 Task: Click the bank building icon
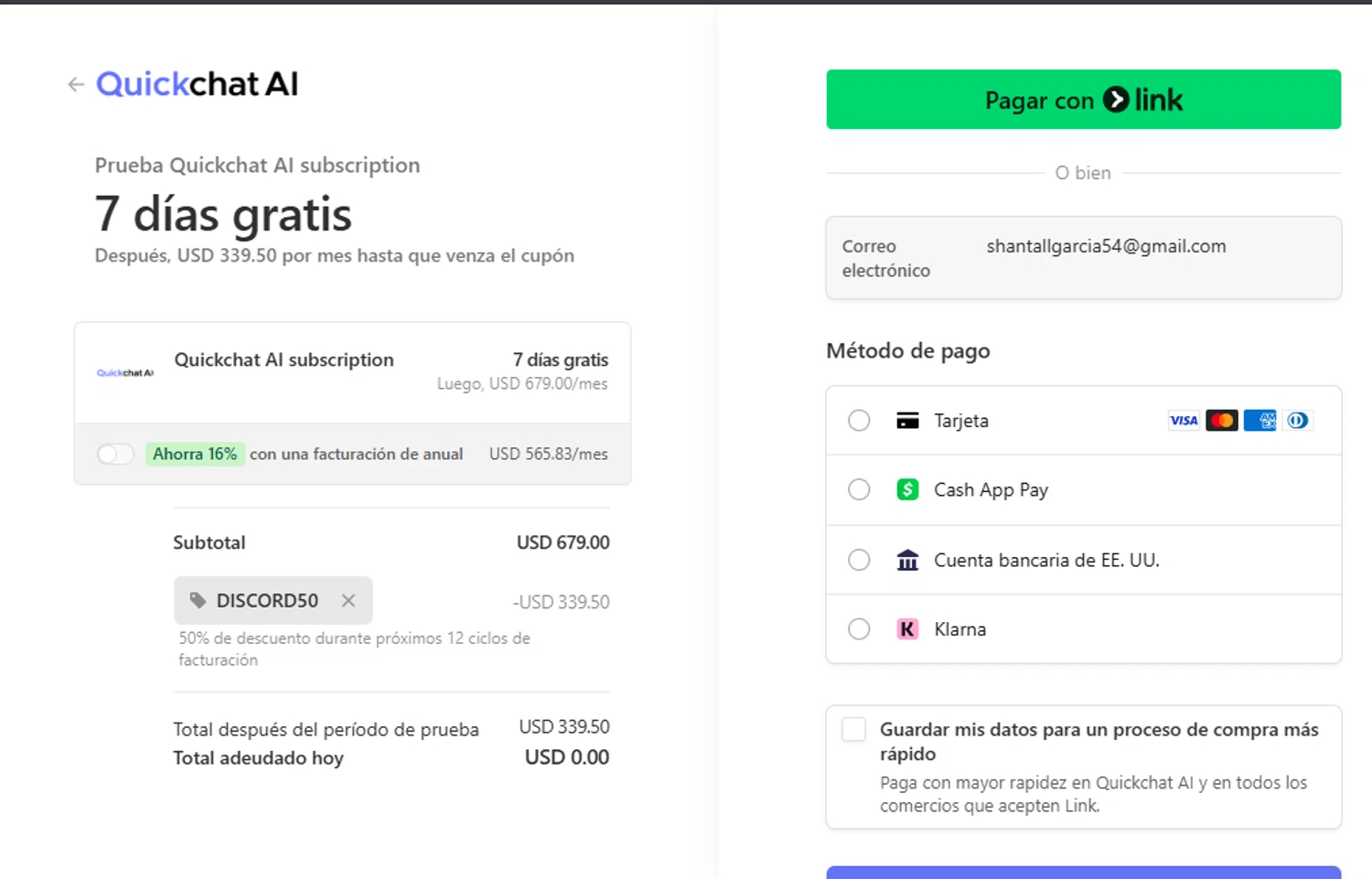coord(907,560)
